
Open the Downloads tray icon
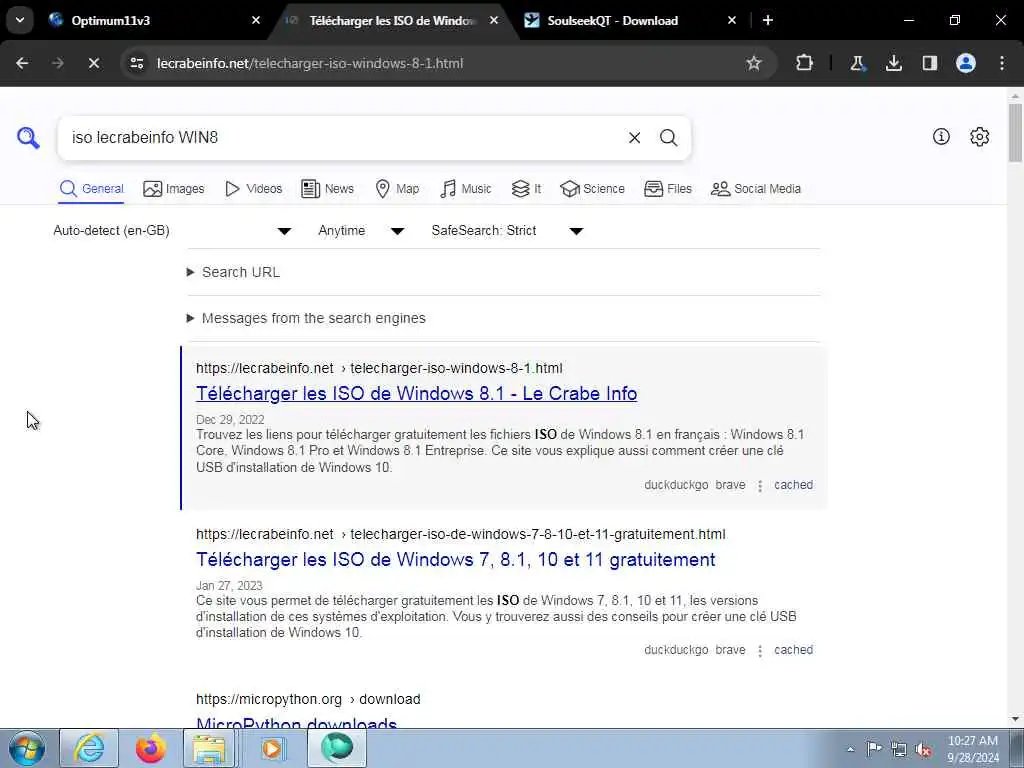click(893, 63)
